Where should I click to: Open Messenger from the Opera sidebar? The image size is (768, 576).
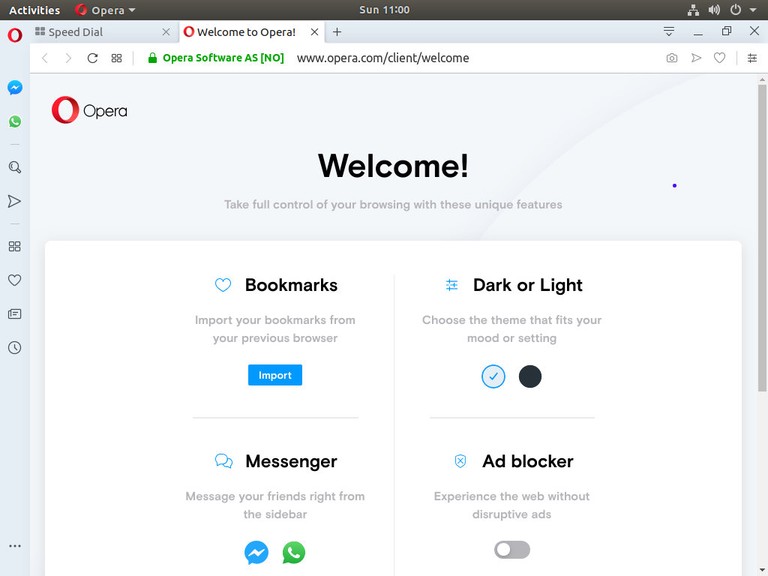(15, 88)
